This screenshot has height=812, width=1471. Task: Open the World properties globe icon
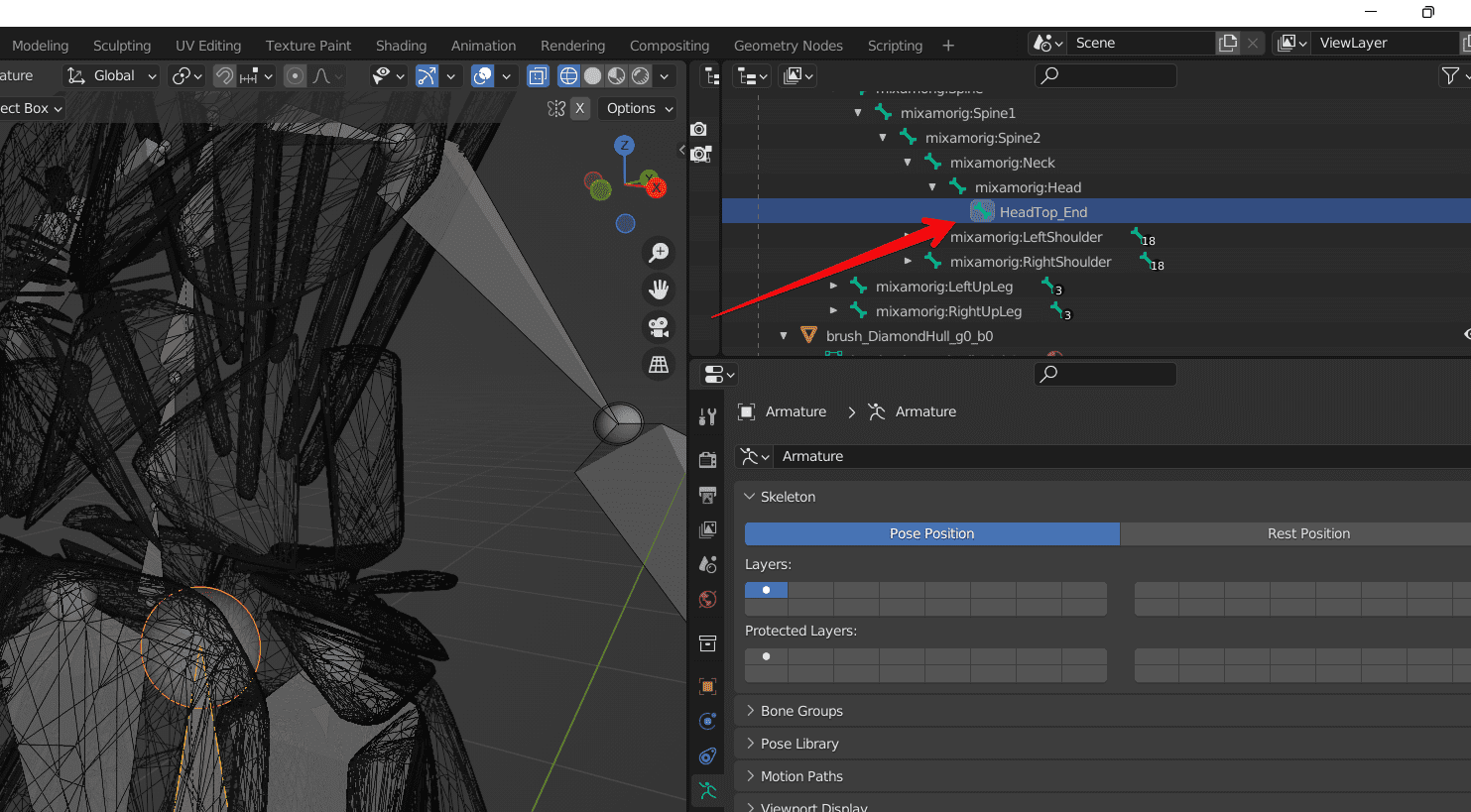click(707, 599)
